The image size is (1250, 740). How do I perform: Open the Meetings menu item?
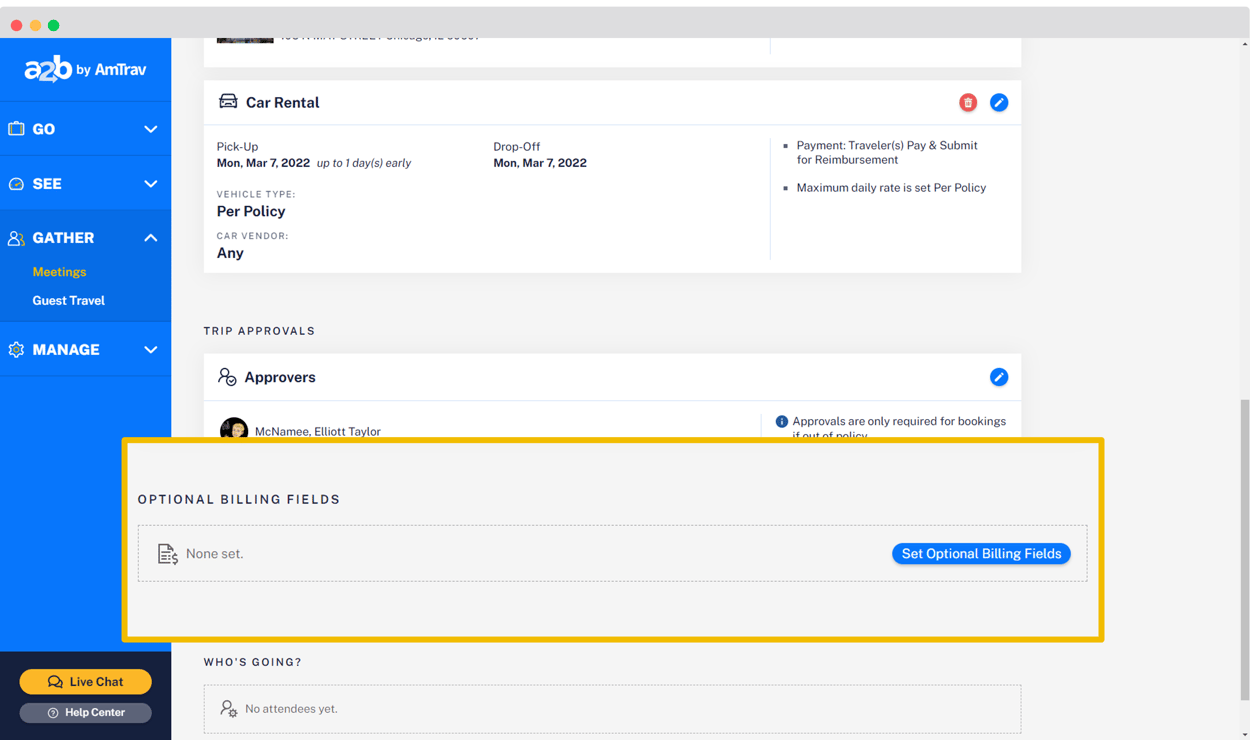(59, 271)
